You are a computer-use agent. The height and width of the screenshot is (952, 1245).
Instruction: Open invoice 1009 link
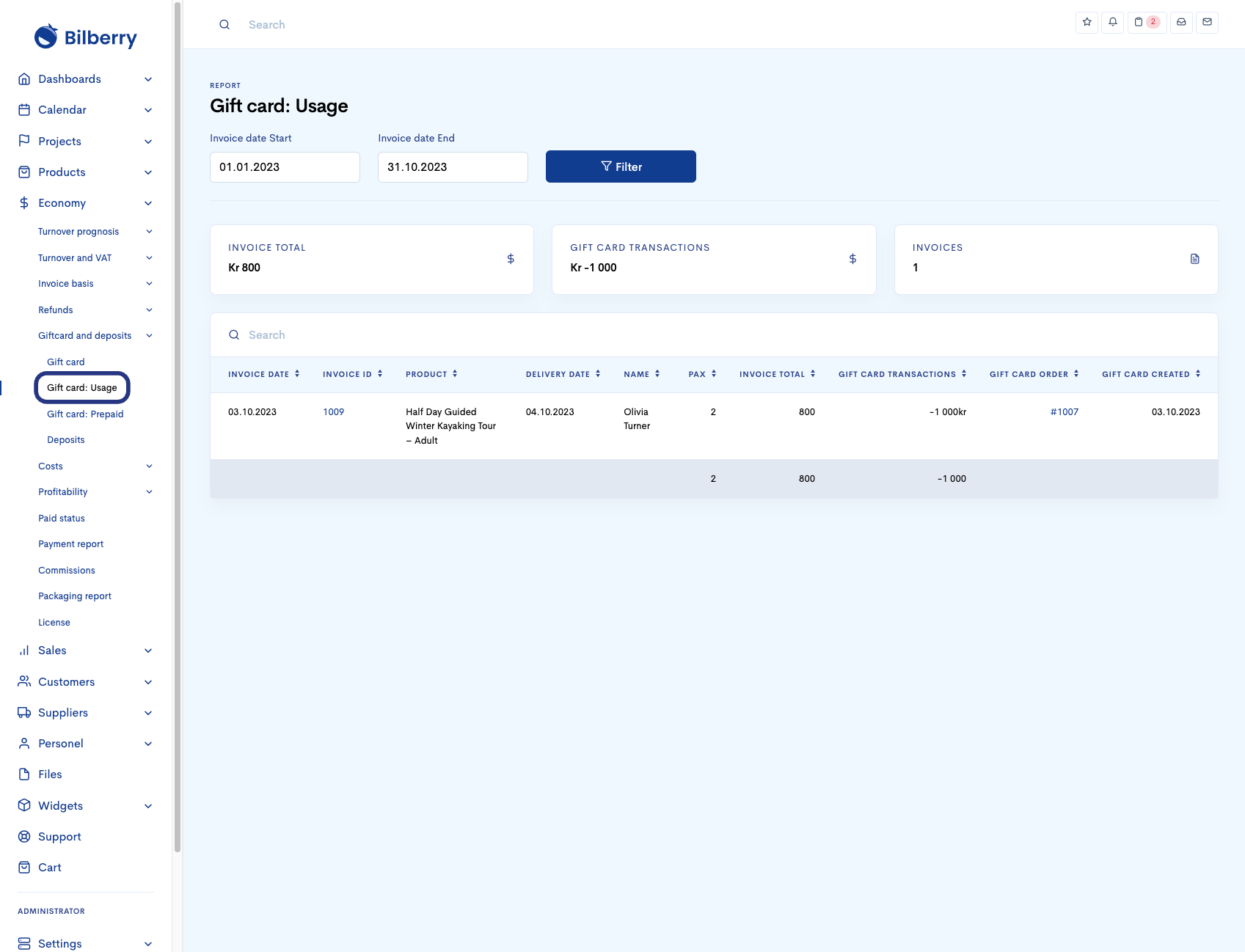[333, 412]
